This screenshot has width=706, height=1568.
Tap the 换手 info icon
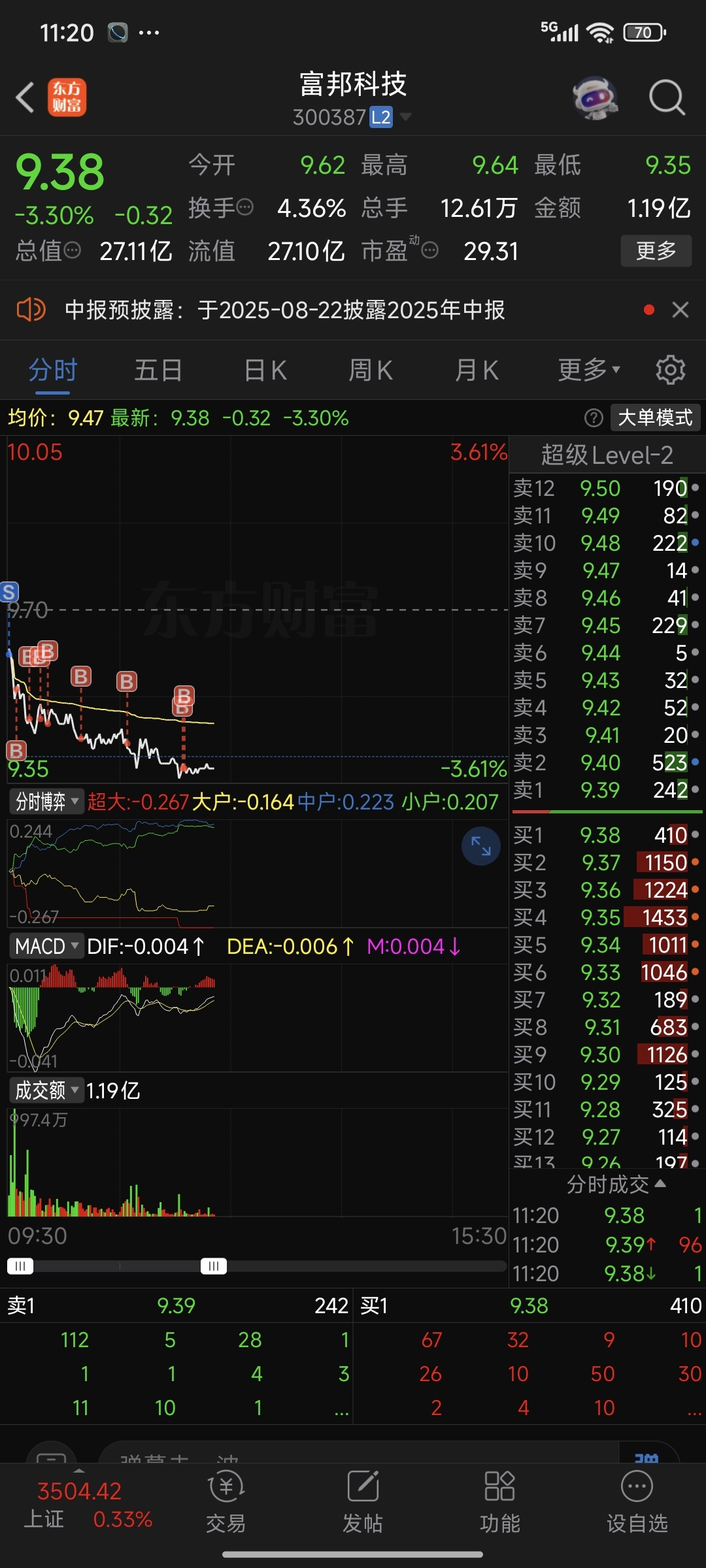[244, 208]
